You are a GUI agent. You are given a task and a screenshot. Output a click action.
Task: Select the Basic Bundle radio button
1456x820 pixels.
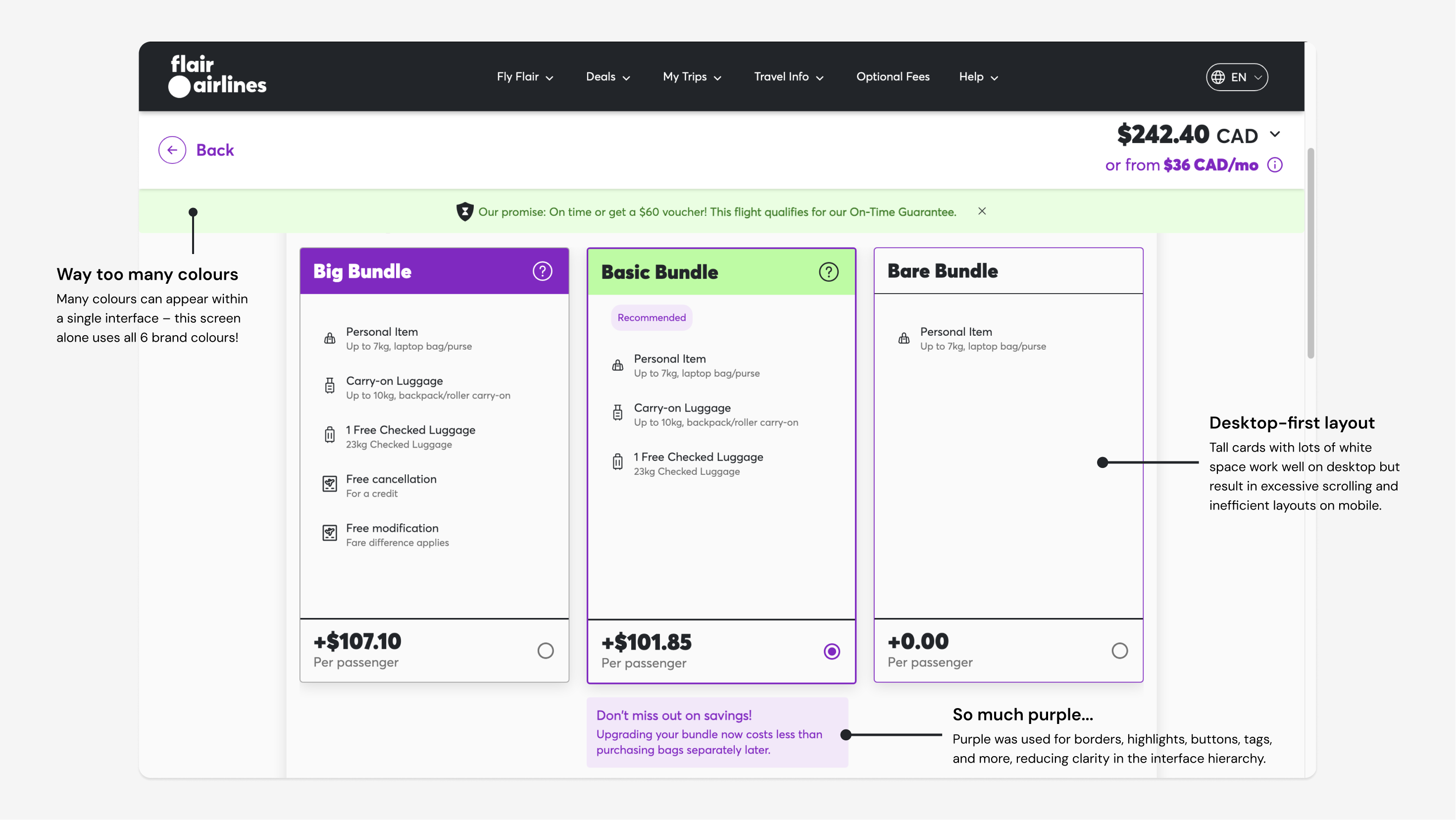[x=831, y=652]
